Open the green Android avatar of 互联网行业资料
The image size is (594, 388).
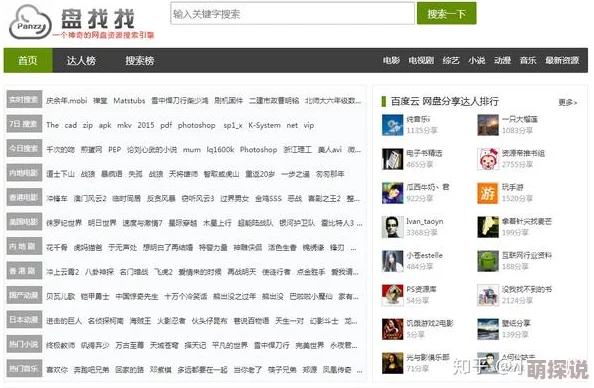[488, 261]
